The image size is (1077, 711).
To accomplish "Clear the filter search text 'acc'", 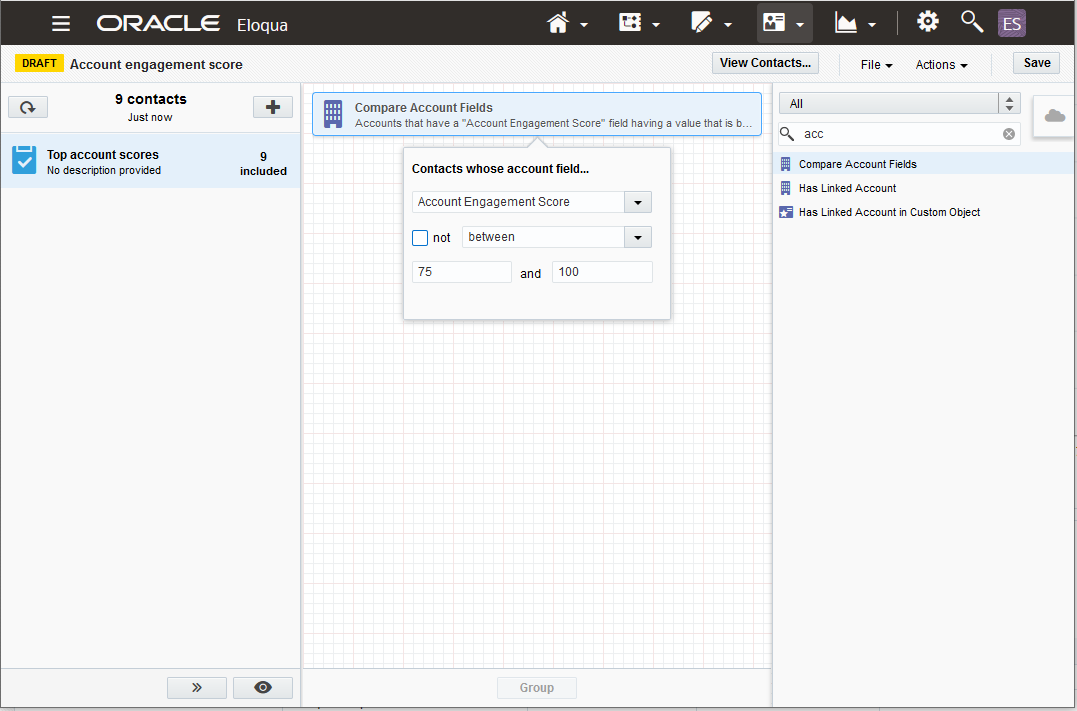I will pyautogui.click(x=1008, y=134).
